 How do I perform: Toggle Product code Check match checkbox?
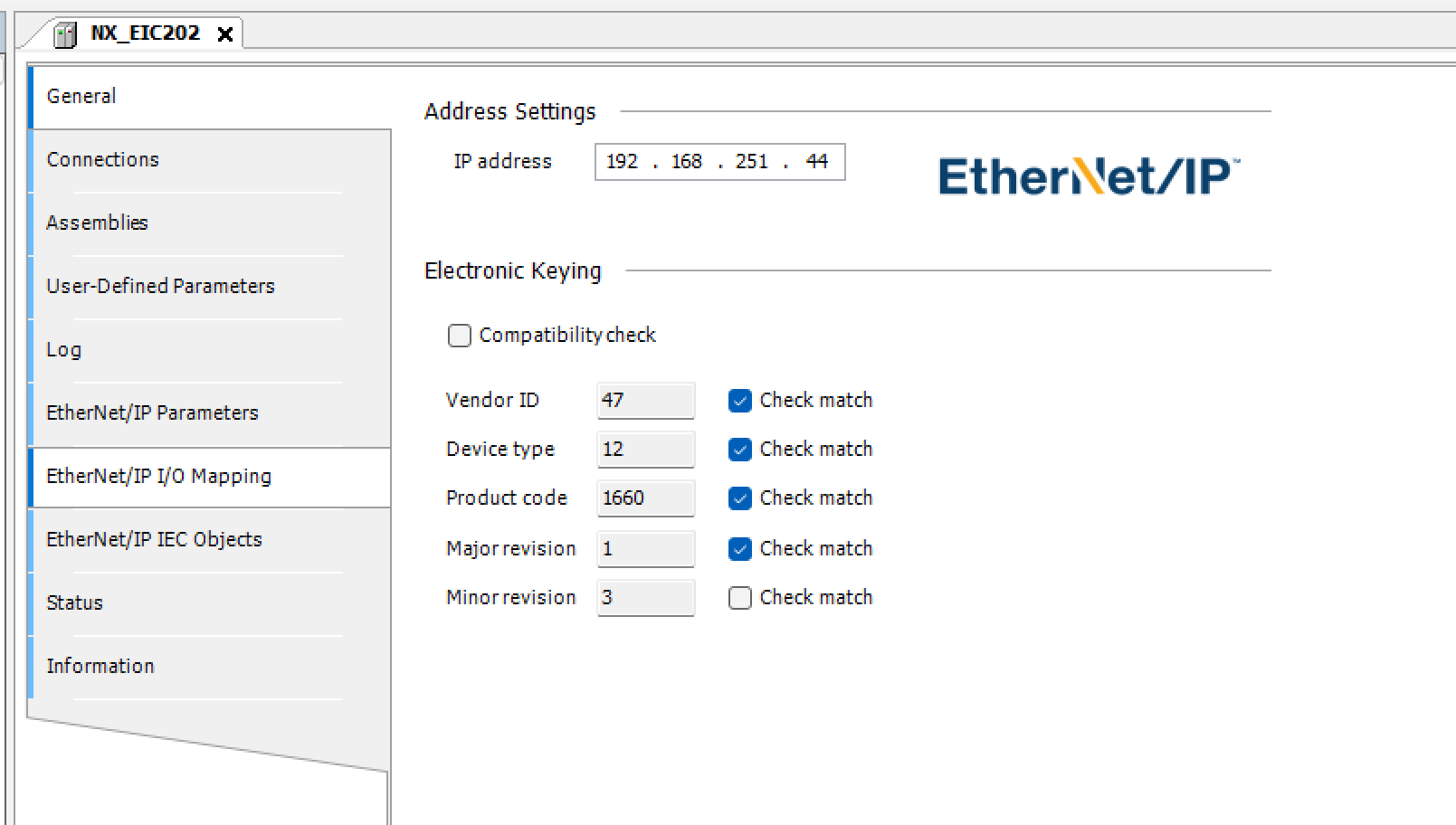click(x=740, y=498)
